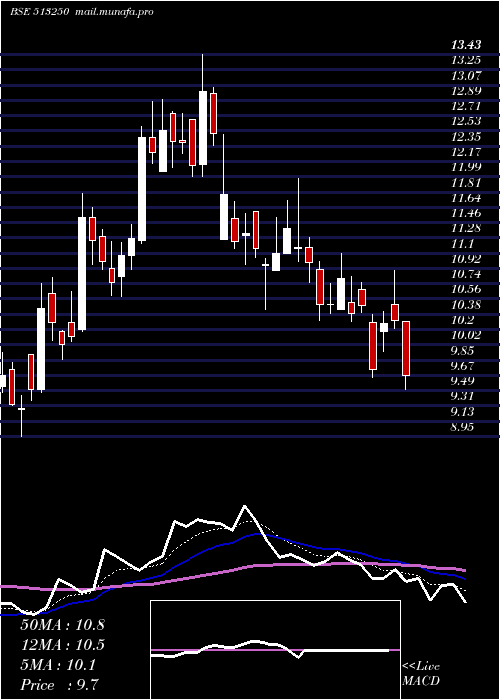Click the 50MA : 10.8 readout
500x700 pixels.
tap(62, 625)
